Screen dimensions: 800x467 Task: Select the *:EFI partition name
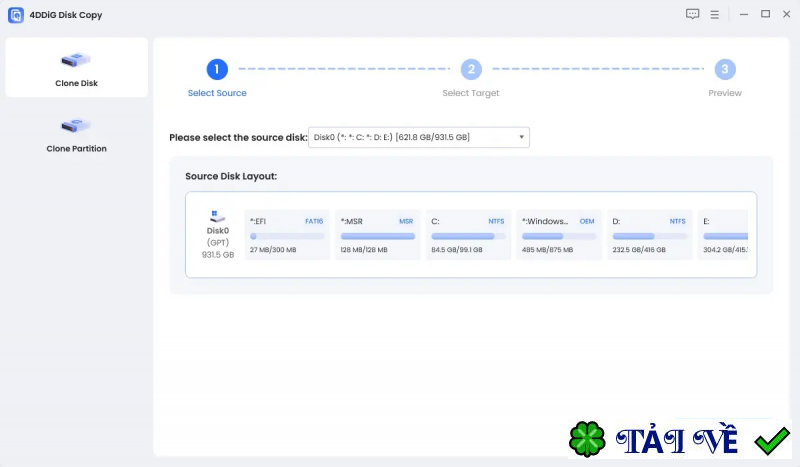258,221
